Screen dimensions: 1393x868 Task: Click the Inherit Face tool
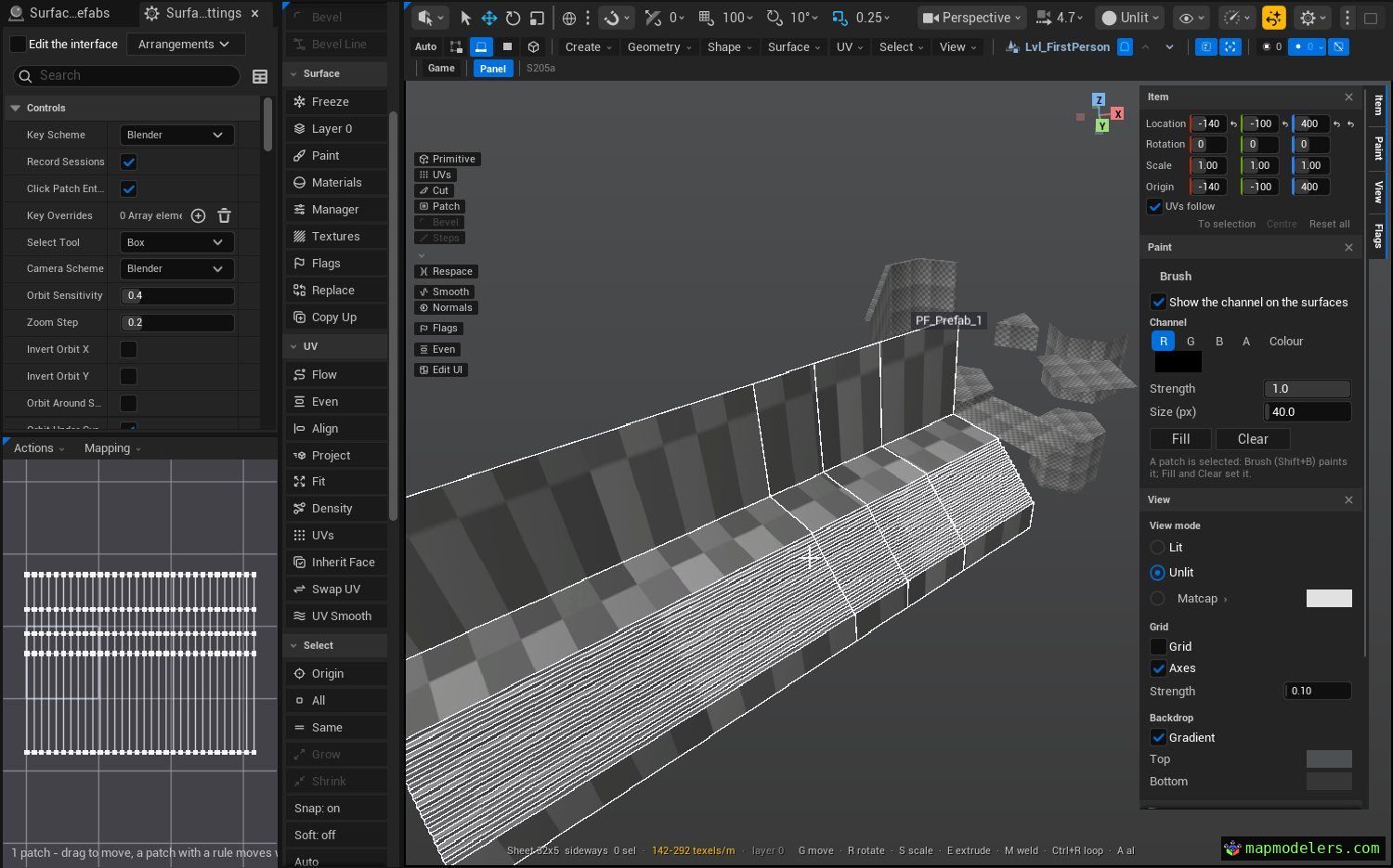coord(336,563)
